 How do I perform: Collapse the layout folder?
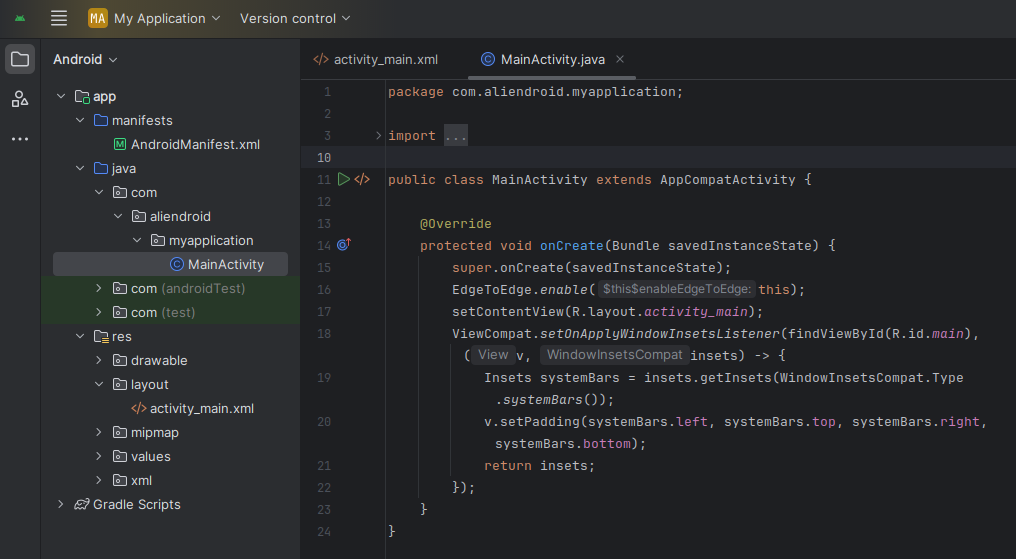tap(98, 384)
